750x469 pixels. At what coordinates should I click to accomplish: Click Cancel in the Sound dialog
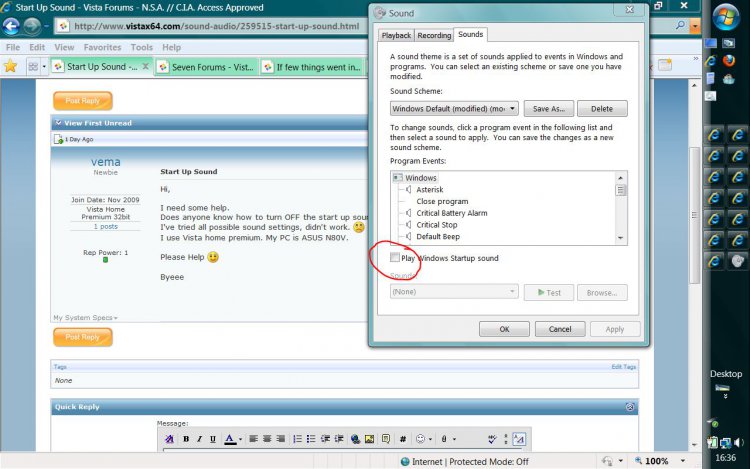click(560, 329)
